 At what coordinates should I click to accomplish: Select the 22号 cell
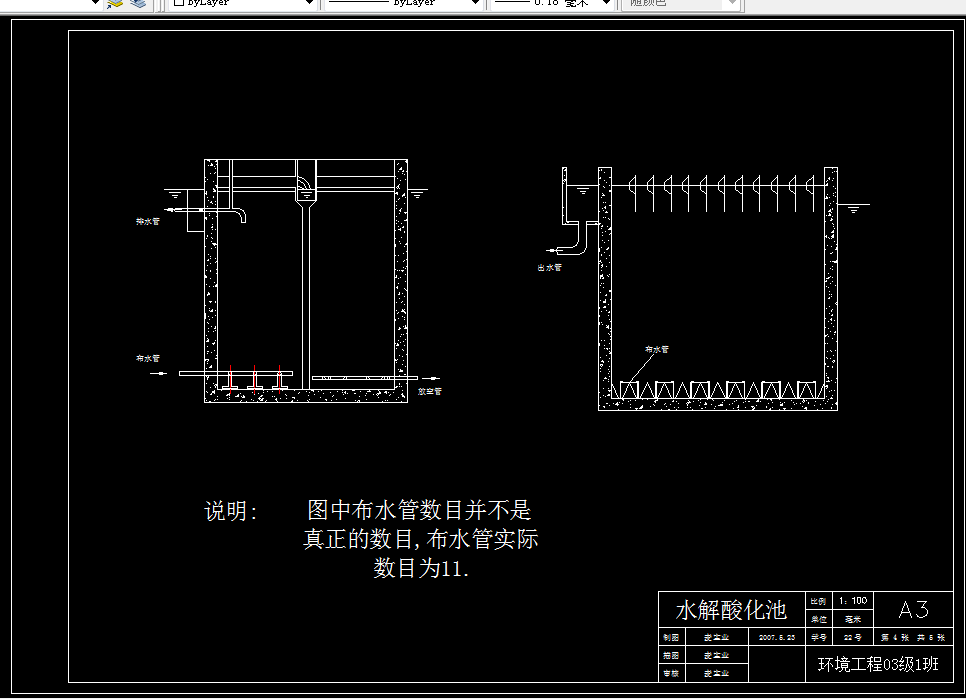click(853, 637)
